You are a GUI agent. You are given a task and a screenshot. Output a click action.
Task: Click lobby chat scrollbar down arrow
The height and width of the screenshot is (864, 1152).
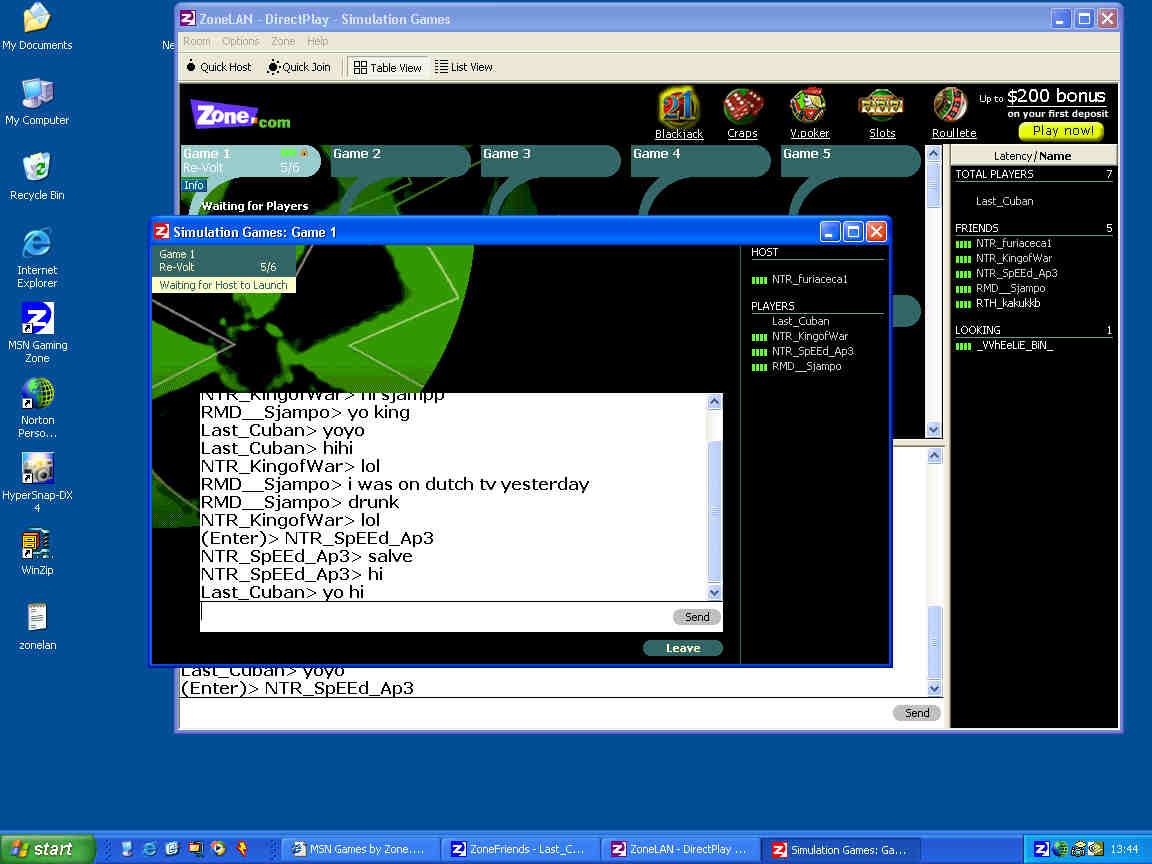pos(934,688)
